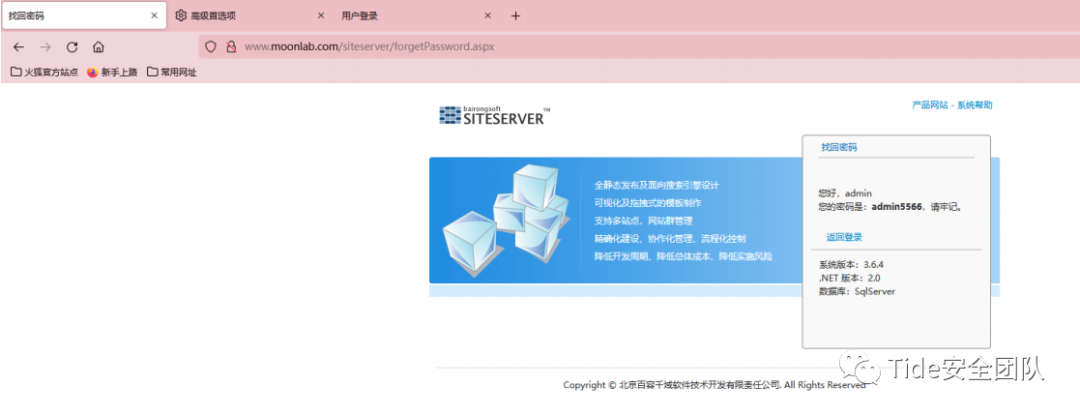The height and width of the screenshot is (416, 1080).
Task: Switch to the 高级首选项 tab
Action: 251,16
